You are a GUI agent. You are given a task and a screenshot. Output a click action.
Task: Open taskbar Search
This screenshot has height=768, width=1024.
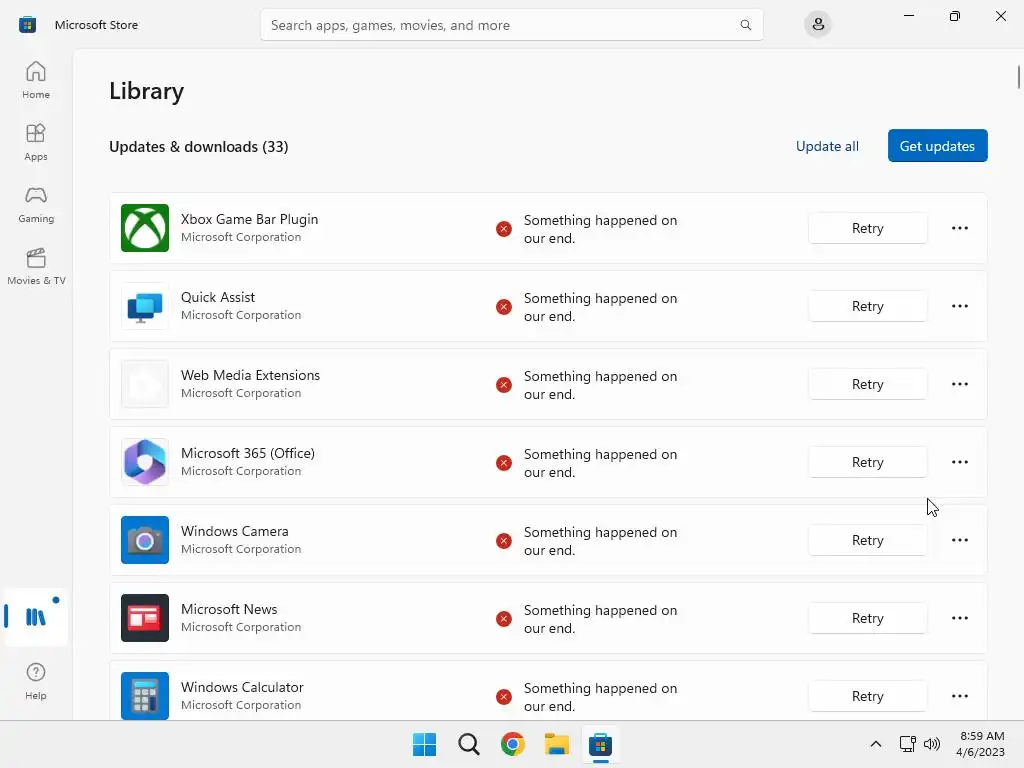point(469,744)
